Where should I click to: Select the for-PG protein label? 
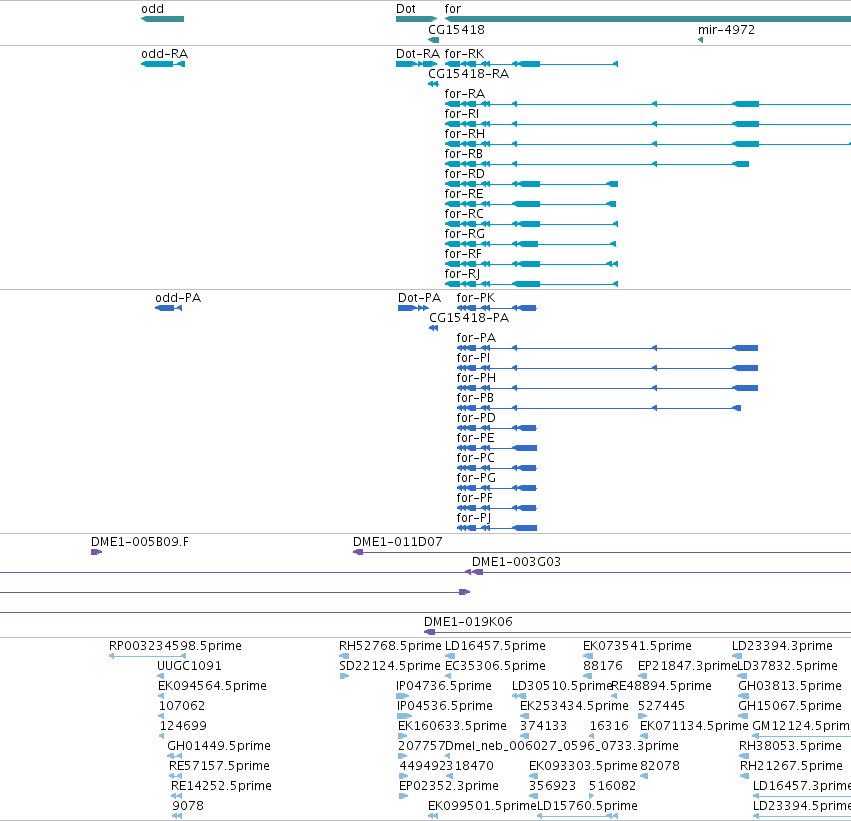click(x=476, y=478)
